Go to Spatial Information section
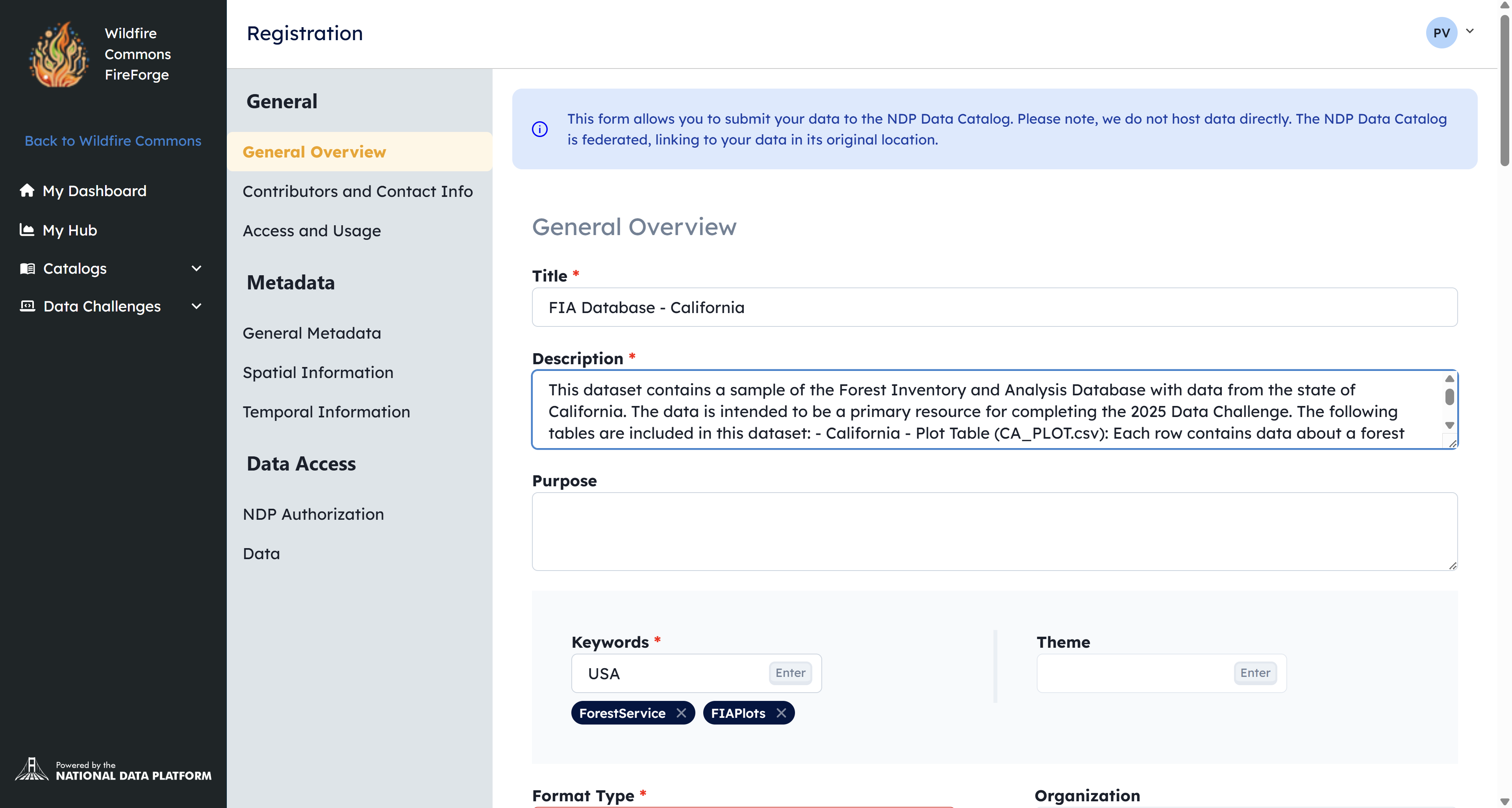 [x=317, y=372]
